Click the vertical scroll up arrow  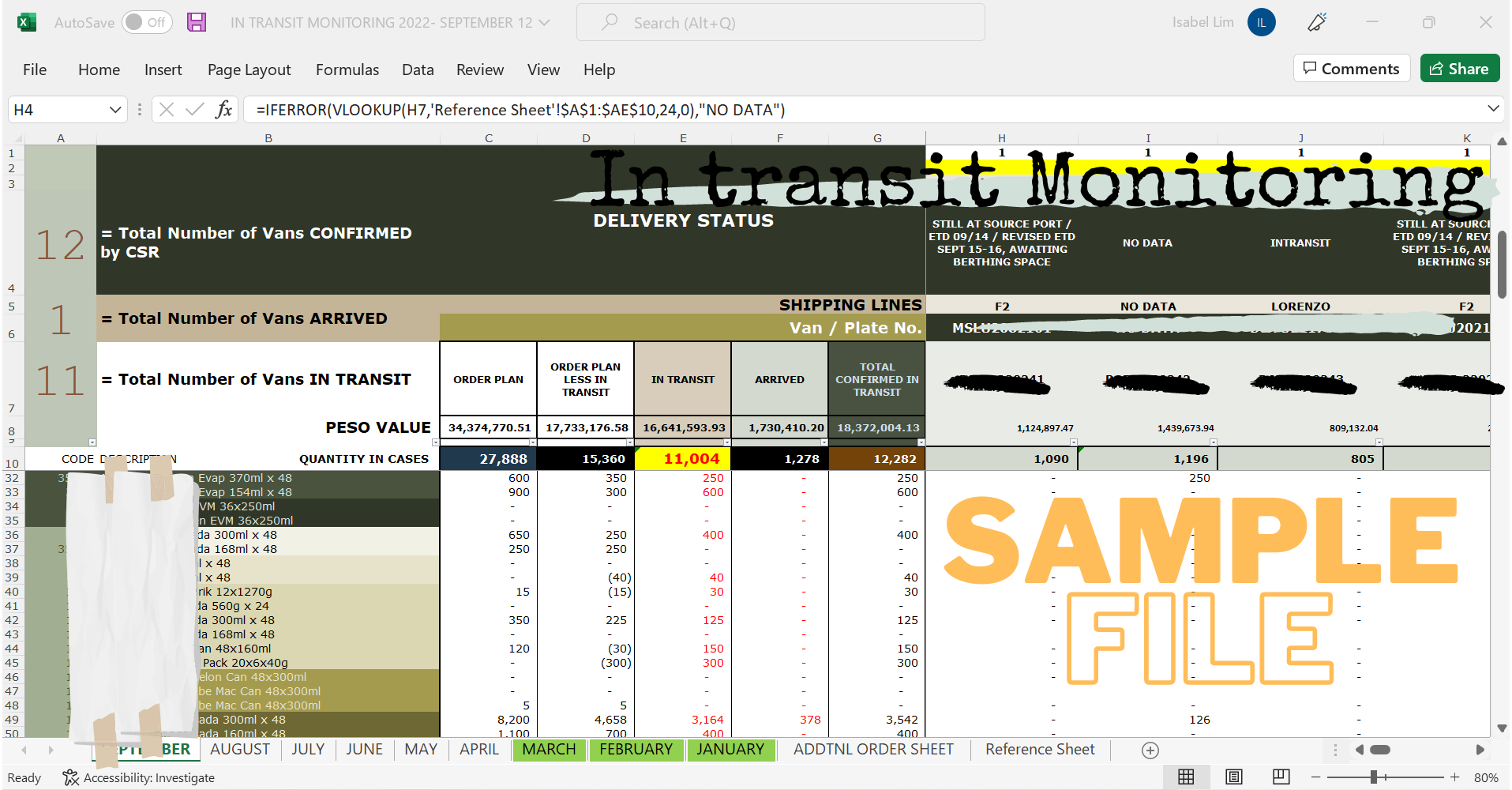[1502, 141]
